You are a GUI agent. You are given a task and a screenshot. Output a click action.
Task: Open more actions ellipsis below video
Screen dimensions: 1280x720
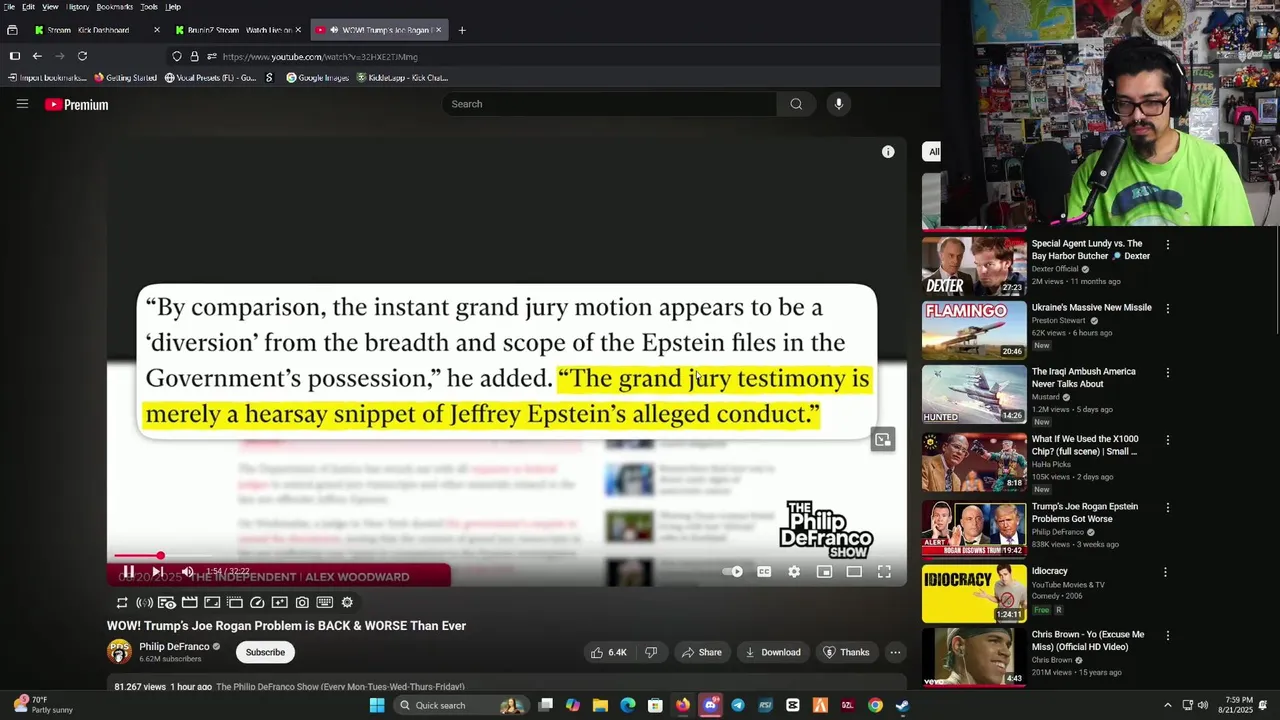[895, 652]
